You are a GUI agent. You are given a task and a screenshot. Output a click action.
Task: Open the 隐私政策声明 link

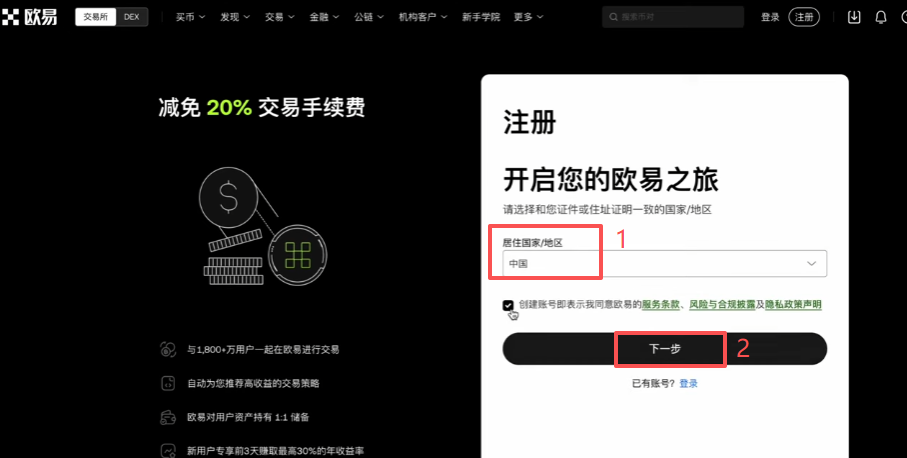[793, 304]
